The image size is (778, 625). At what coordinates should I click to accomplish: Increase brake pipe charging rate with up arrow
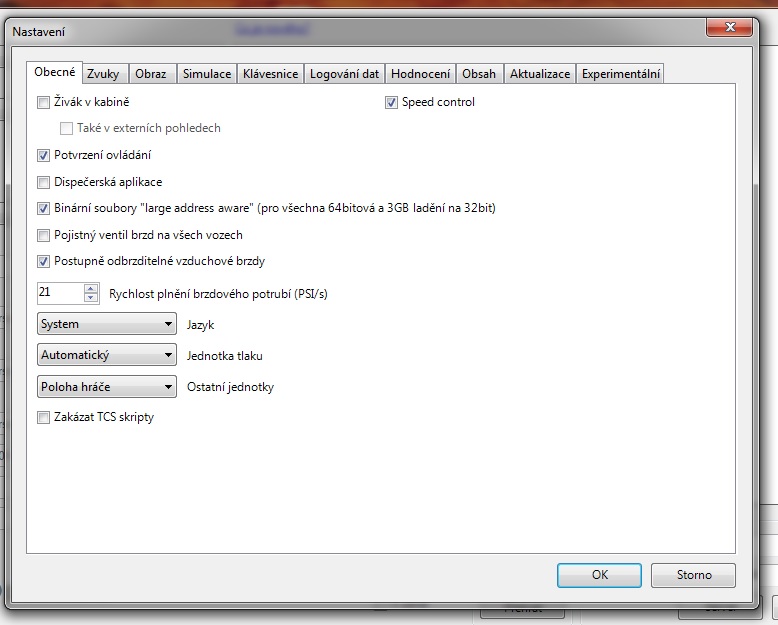click(x=91, y=289)
